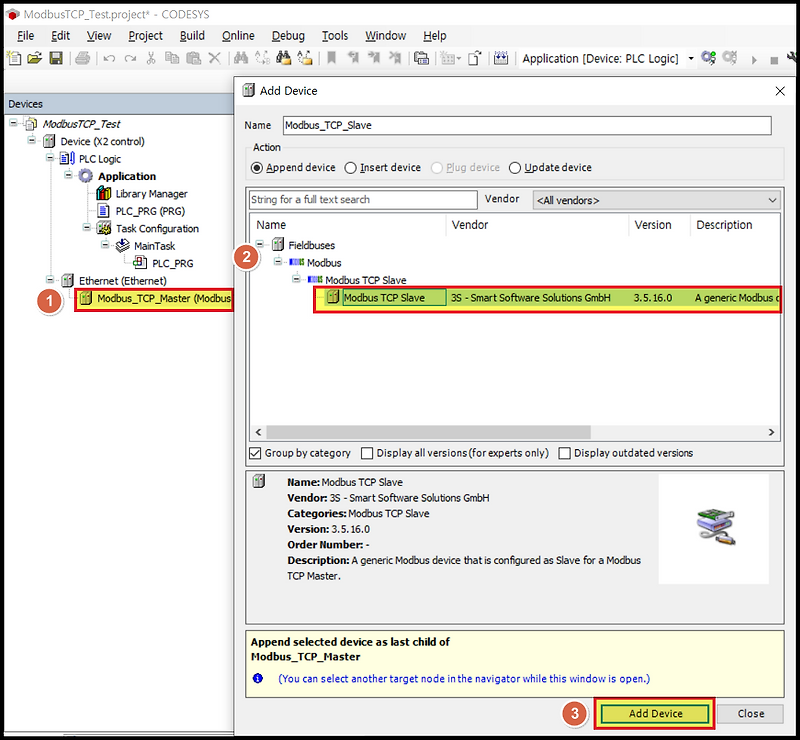The height and width of the screenshot is (740, 800).
Task: Open the Online menu
Action: click(237, 35)
